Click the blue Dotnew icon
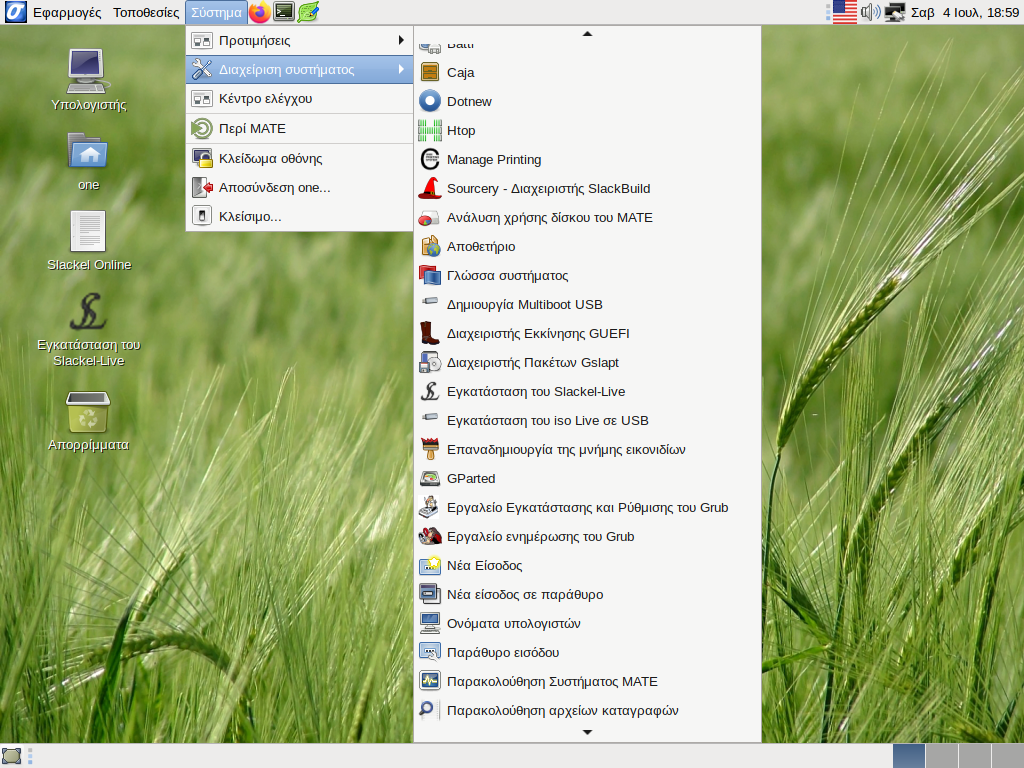The image size is (1024, 768). coord(430,101)
